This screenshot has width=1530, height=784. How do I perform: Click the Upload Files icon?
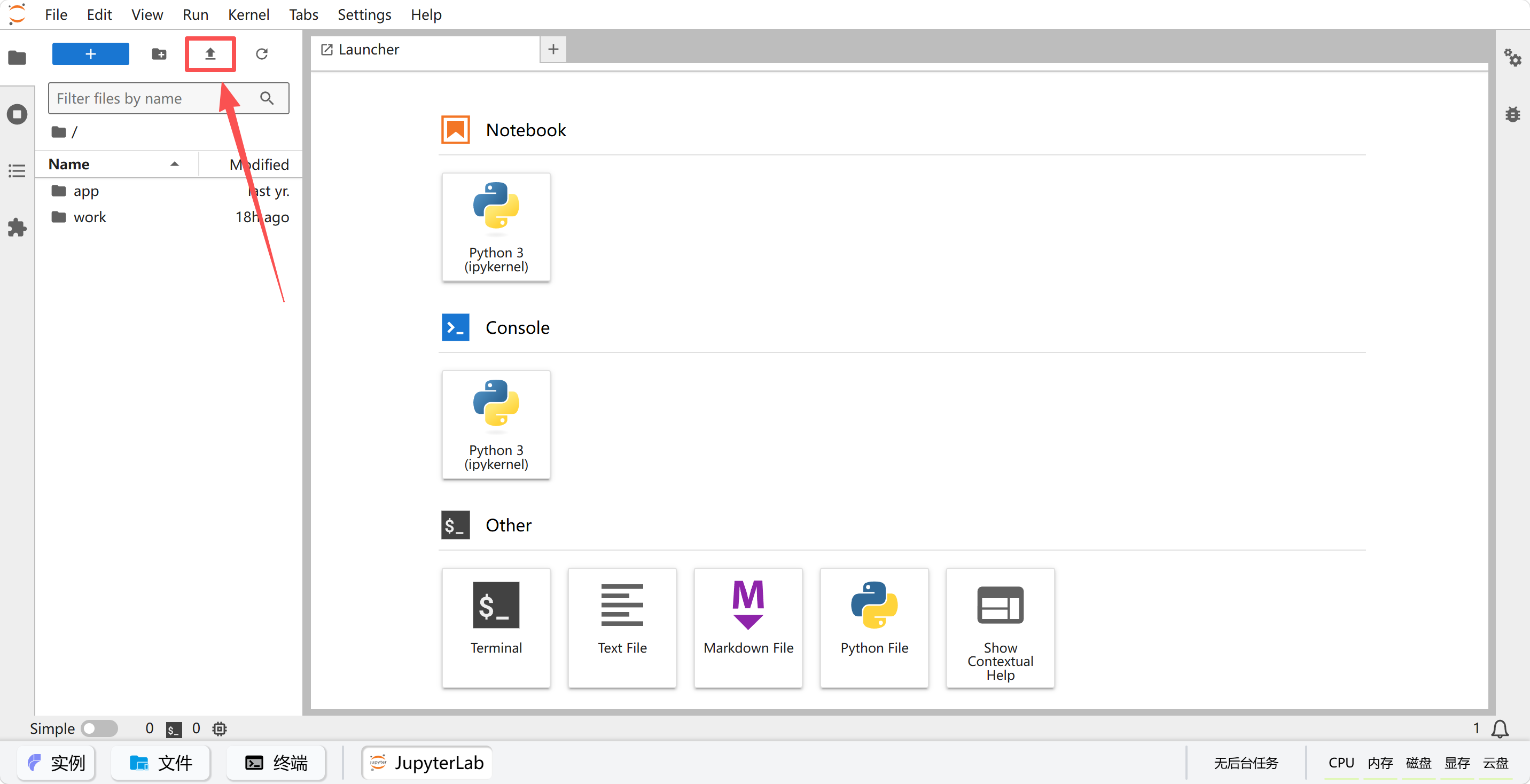pyautogui.click(x=210, y=54)
